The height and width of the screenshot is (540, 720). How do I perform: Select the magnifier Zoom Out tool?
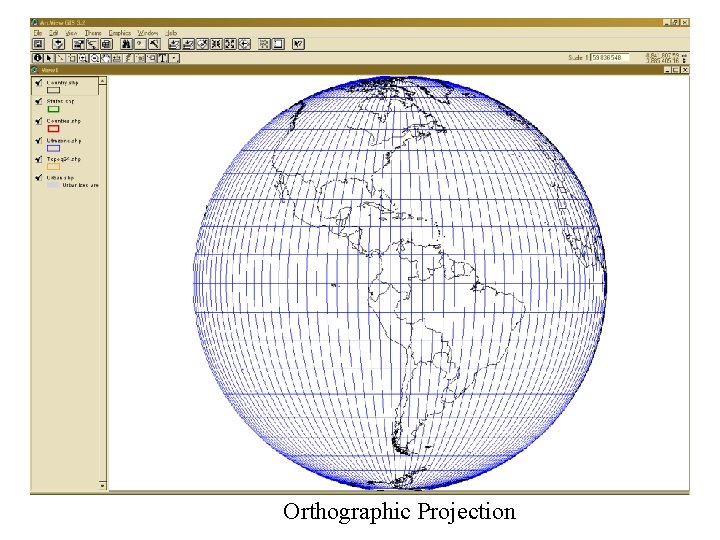tap(95, 58)
